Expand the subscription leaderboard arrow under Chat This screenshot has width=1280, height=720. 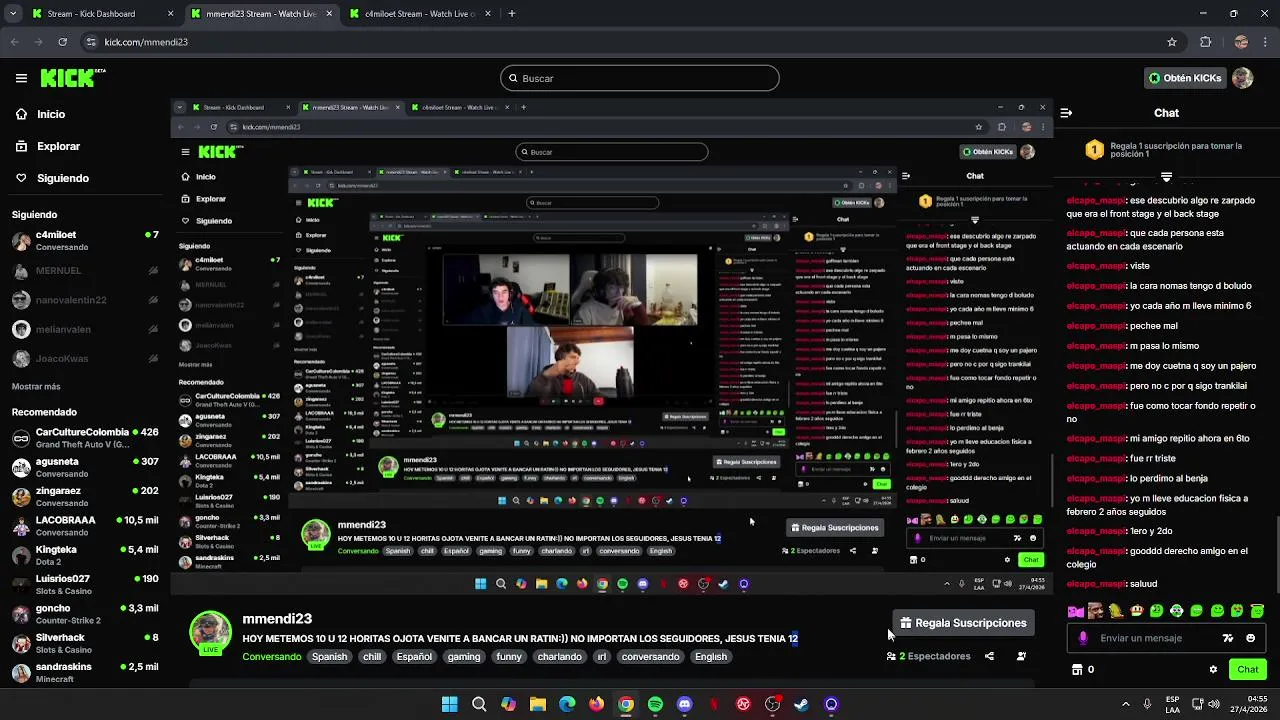pyautogui.click(x=1166, y=177)
